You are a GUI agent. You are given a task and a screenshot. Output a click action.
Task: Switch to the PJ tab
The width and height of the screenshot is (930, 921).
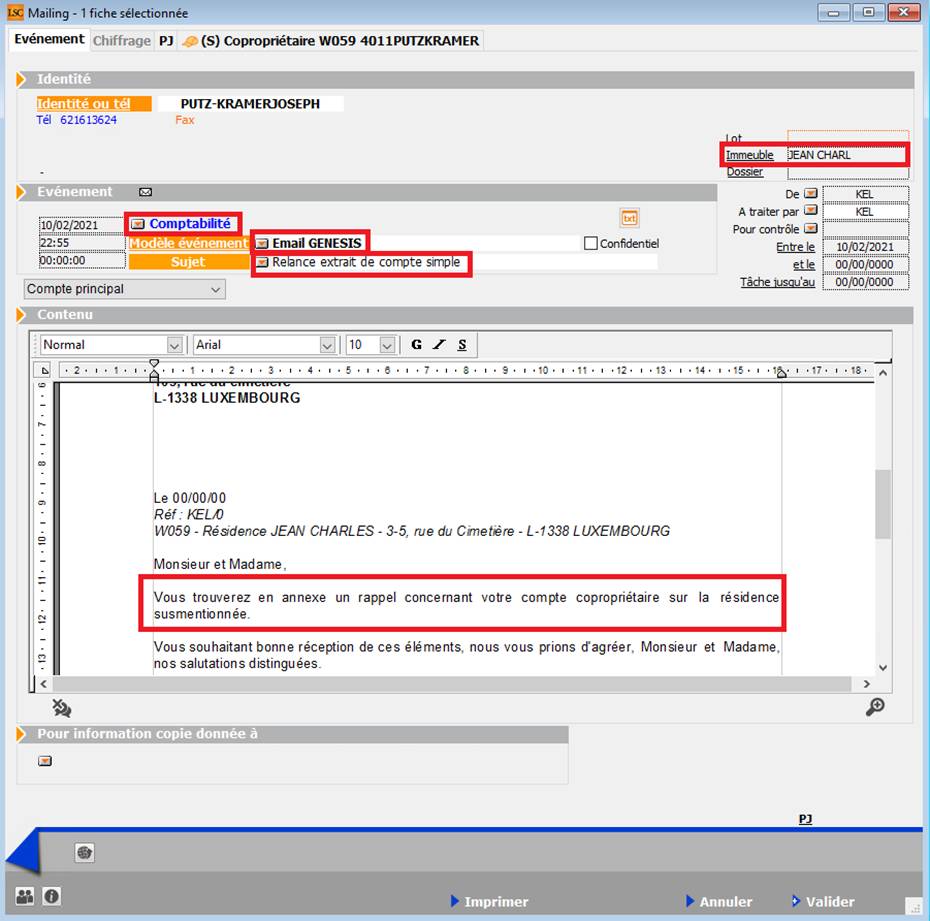166,41
